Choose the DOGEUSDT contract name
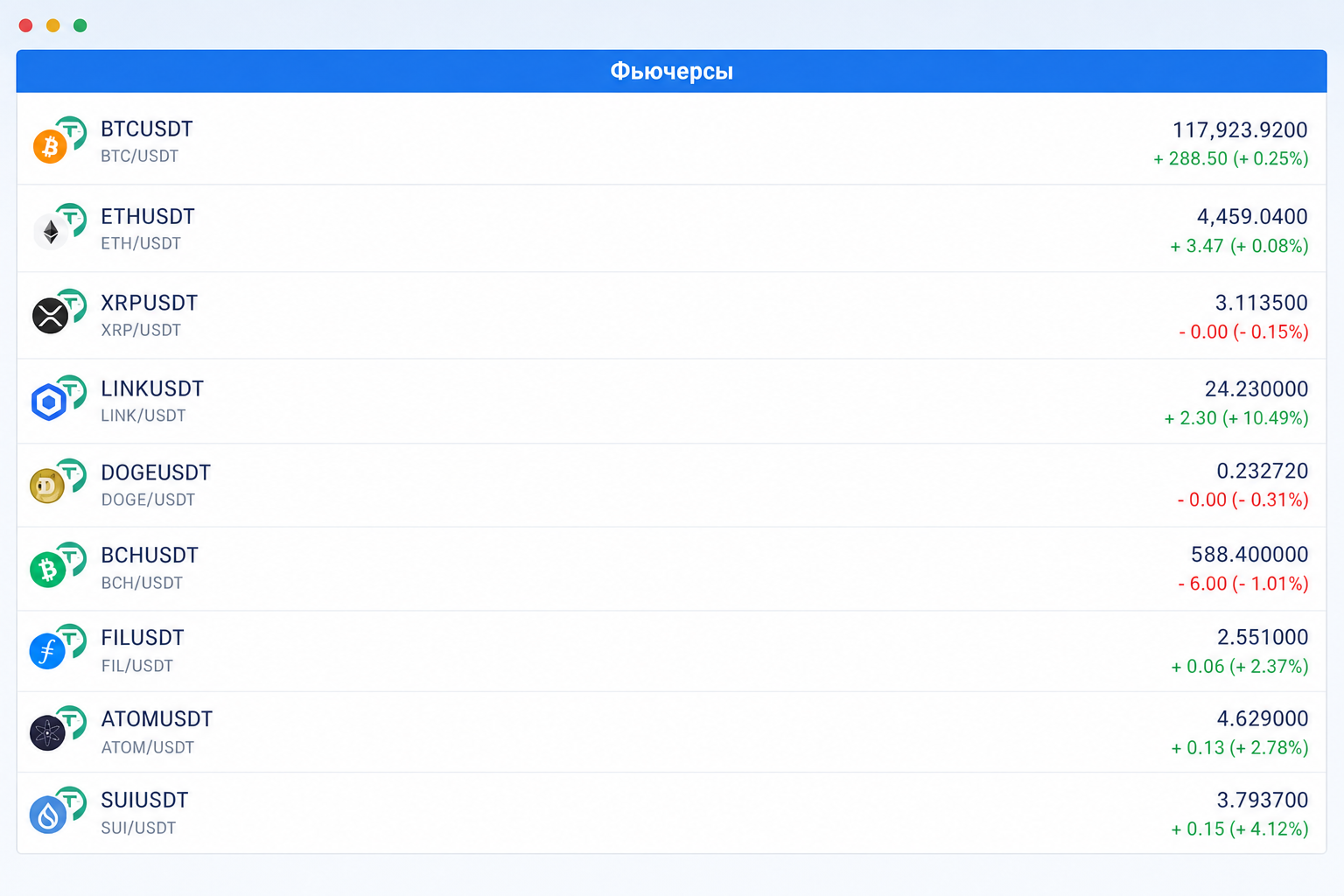This screenshot has width=1344, height=896. [156, 472]
